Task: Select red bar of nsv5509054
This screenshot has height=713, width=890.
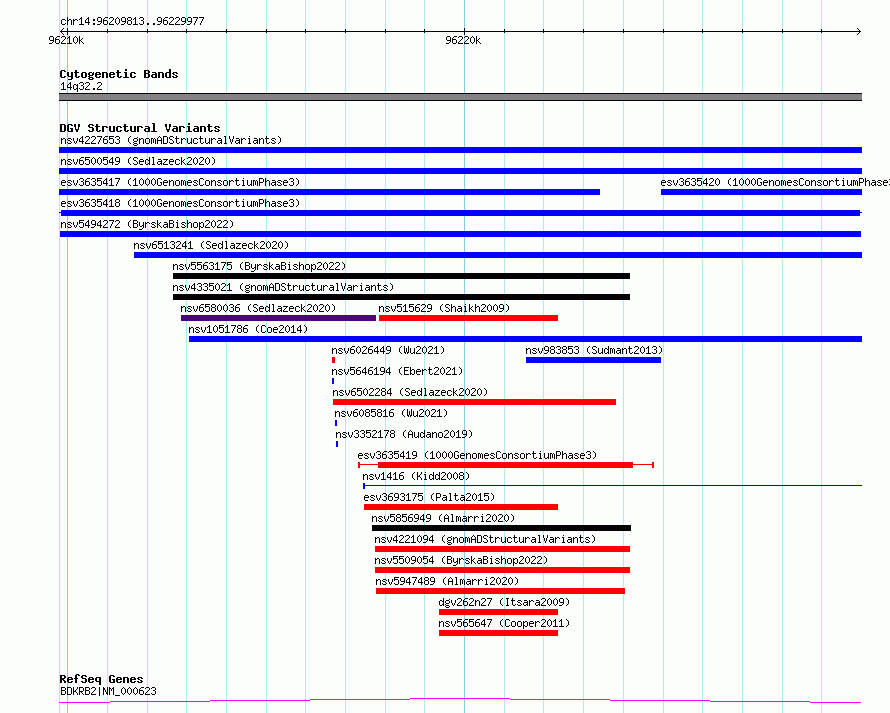Action: [x=502, y=570]
